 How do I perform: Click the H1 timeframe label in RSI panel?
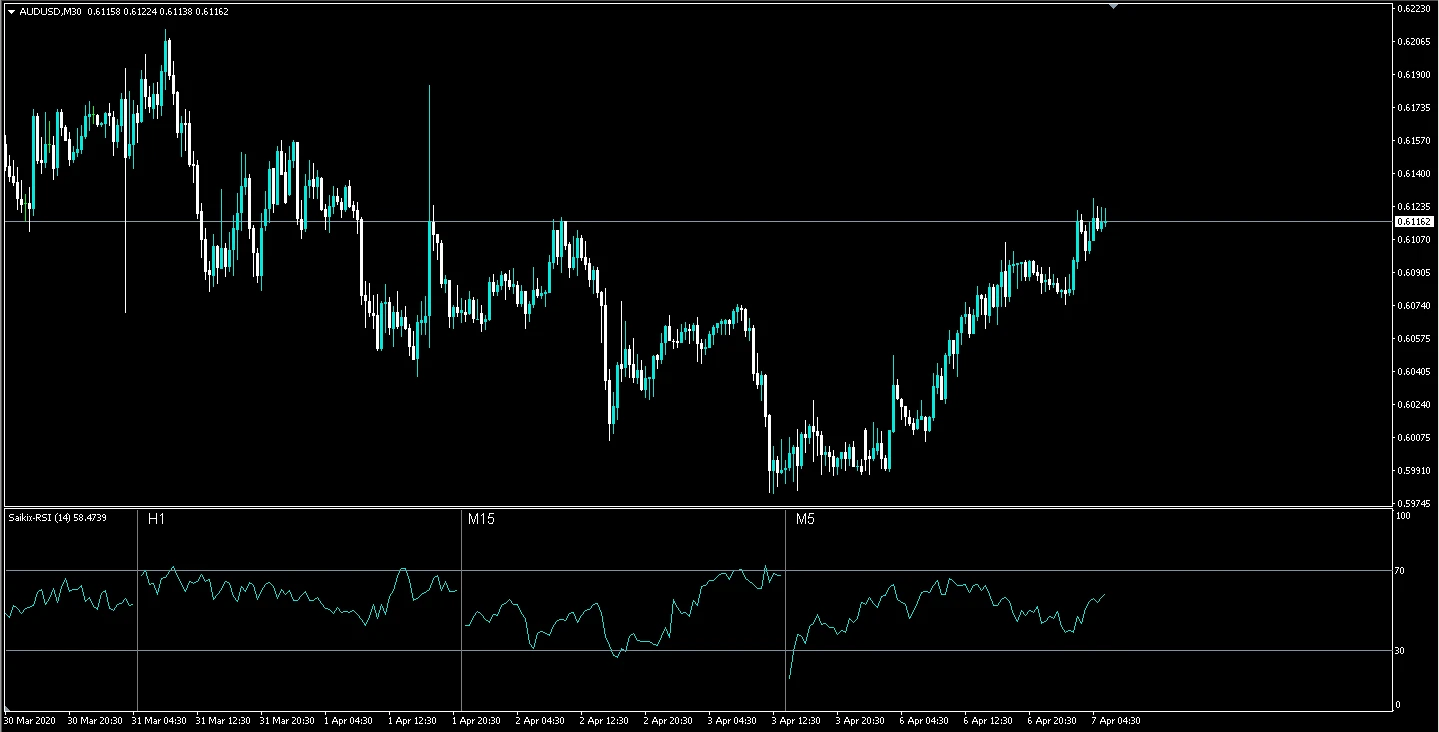point(156,519)
